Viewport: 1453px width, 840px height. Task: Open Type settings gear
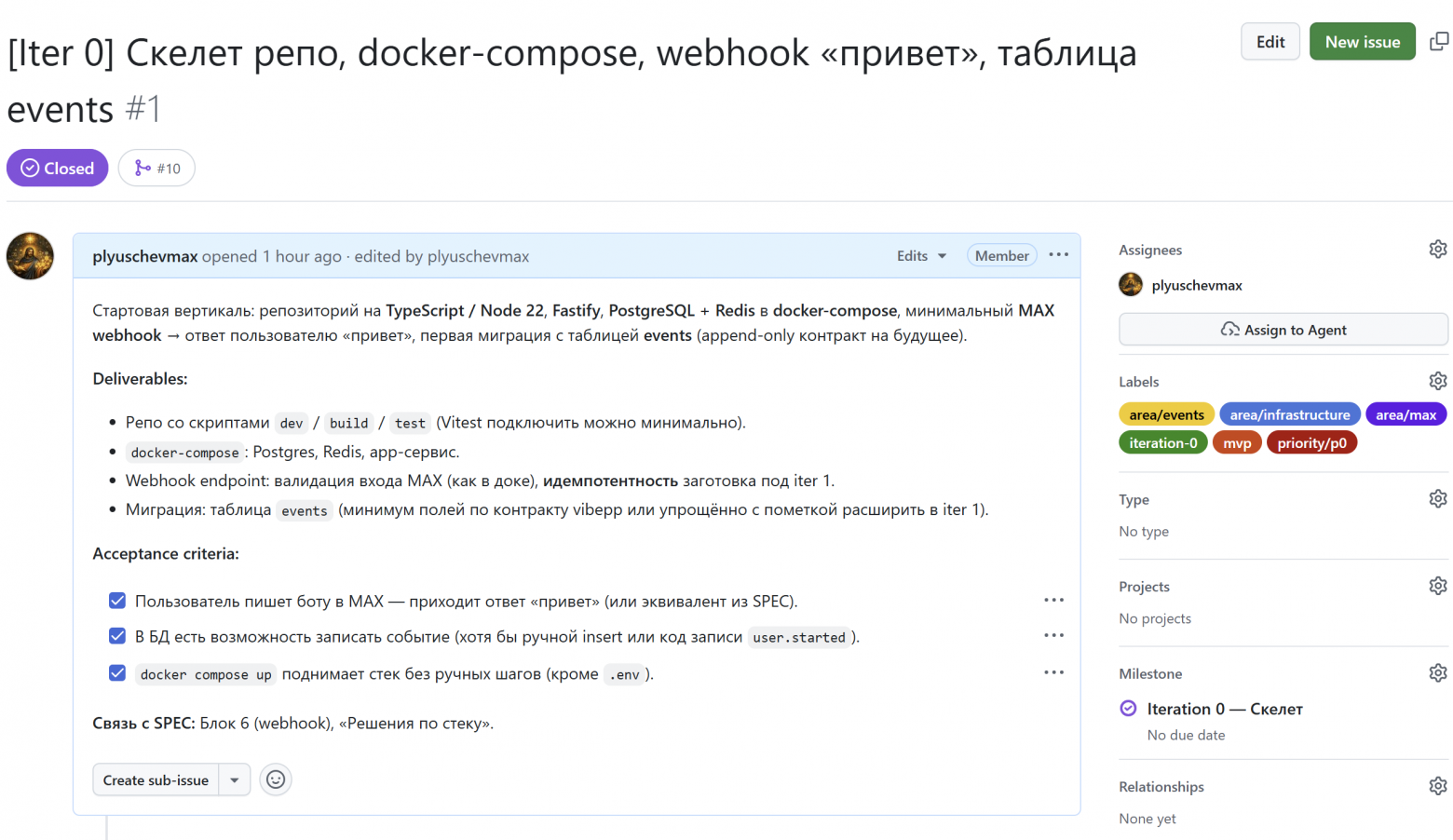[x=1438, y=499]
